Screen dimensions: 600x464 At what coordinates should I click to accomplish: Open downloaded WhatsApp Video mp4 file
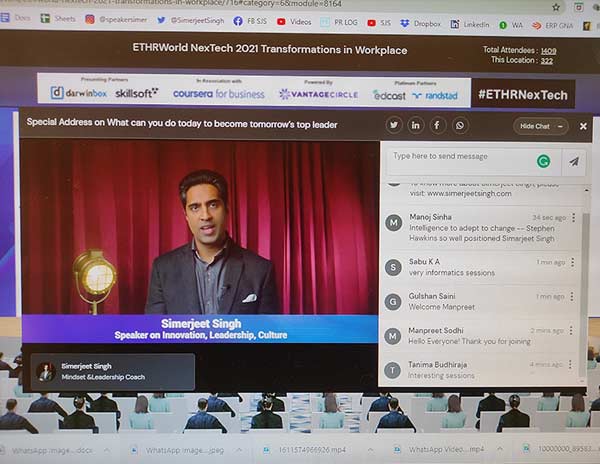pos(439,449)
